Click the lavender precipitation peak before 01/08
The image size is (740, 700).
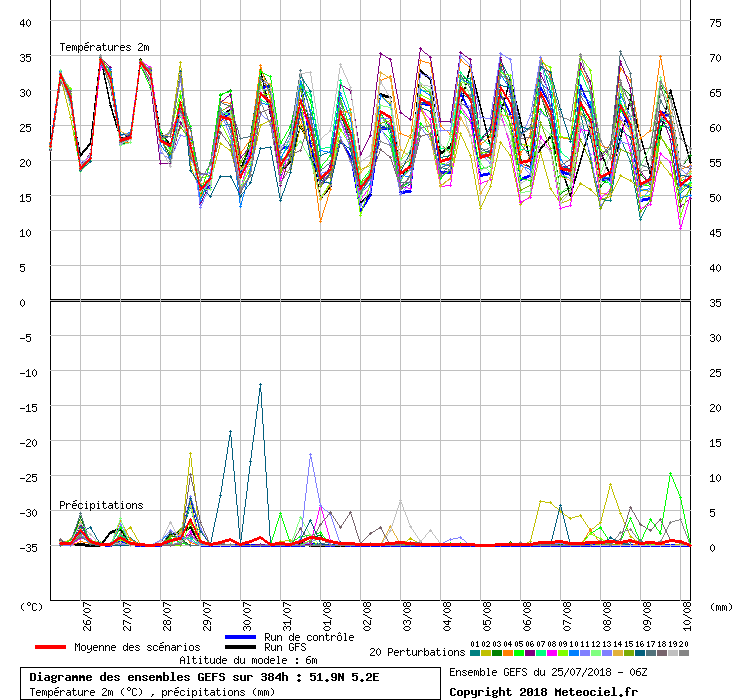(x=311, y=454)
